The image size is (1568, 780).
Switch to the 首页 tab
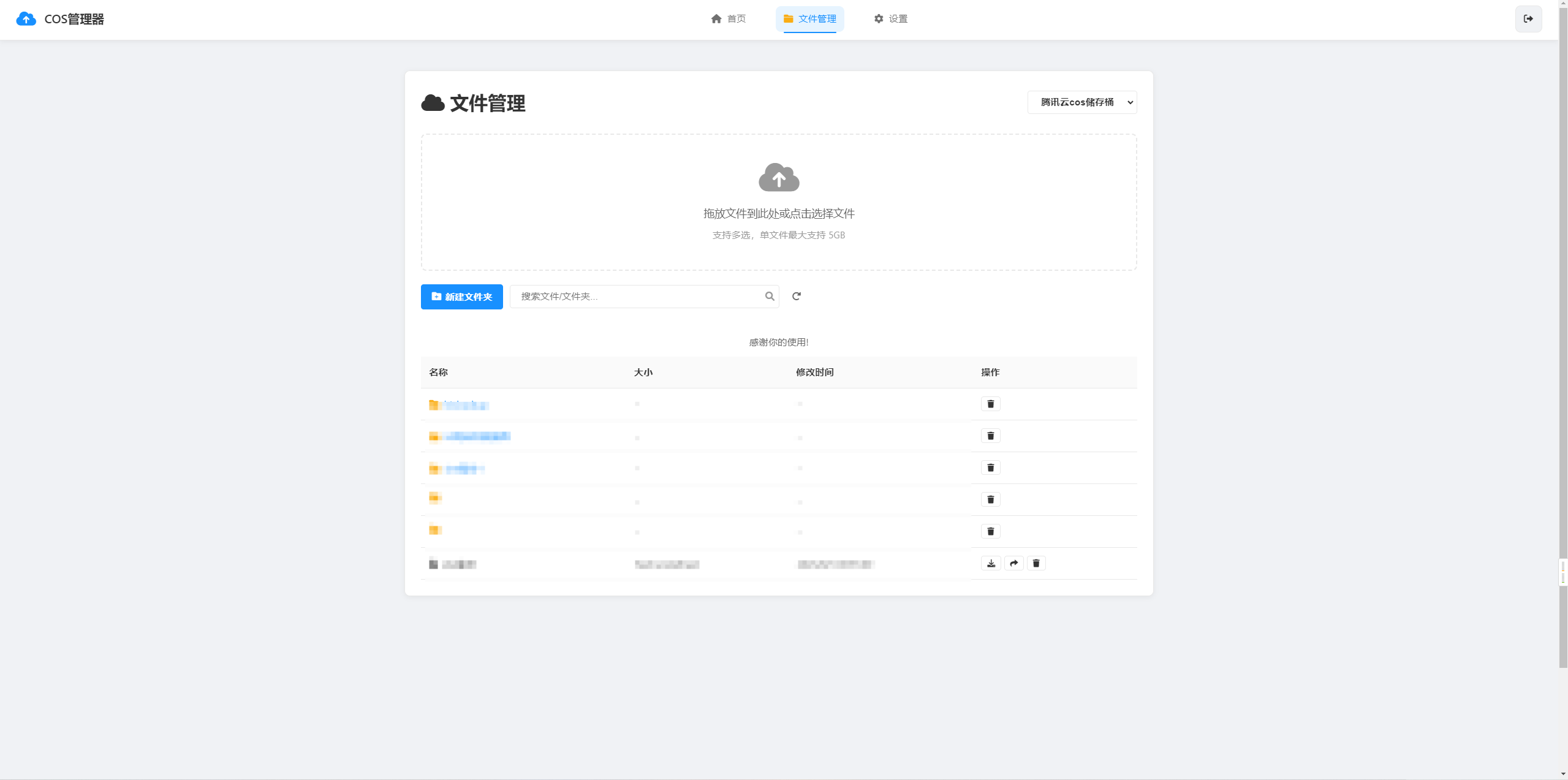pos(728,19)
